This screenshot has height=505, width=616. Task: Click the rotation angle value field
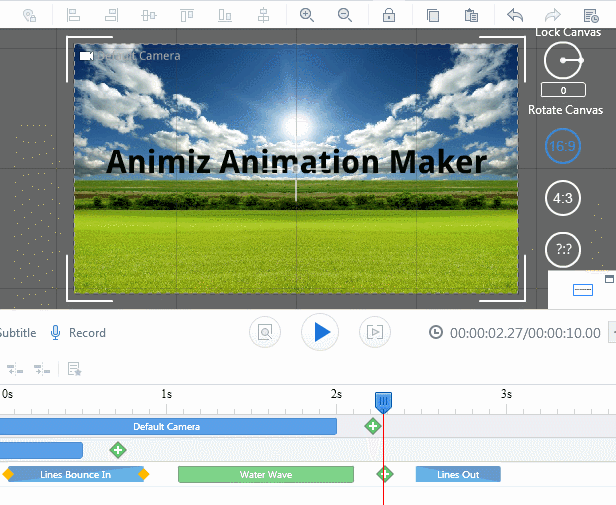563,90
